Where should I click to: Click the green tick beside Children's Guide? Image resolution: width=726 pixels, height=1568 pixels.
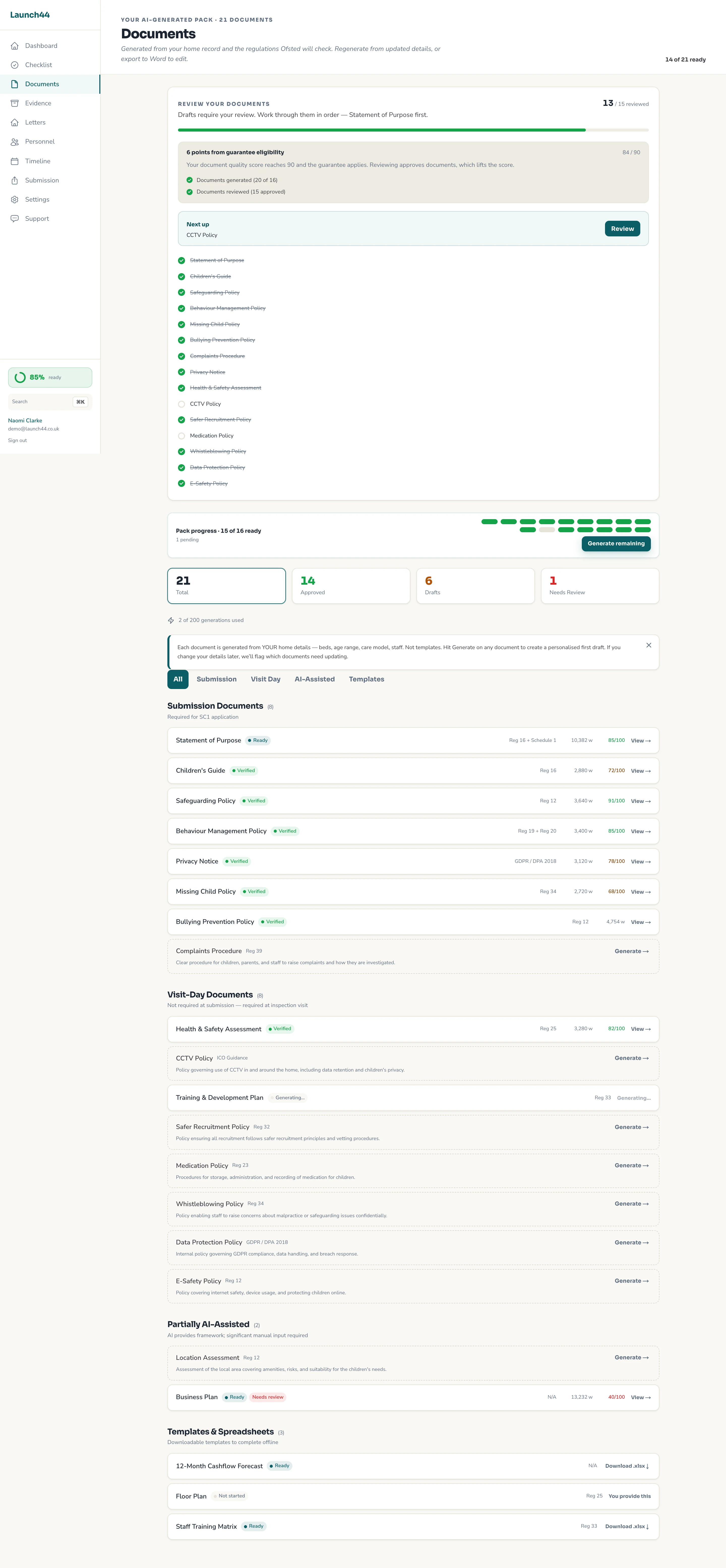[181, 276]
